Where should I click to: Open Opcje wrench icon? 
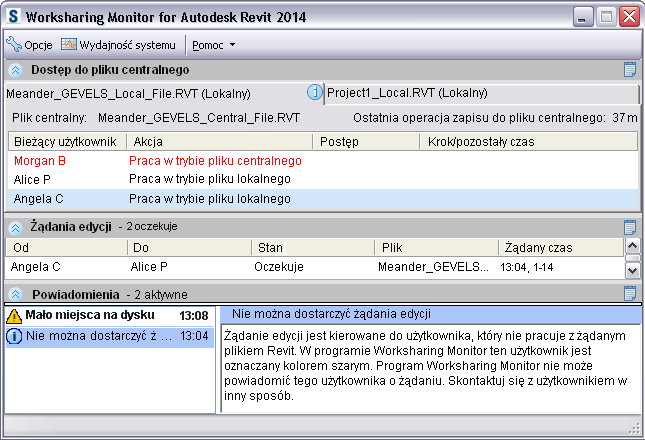14,44
